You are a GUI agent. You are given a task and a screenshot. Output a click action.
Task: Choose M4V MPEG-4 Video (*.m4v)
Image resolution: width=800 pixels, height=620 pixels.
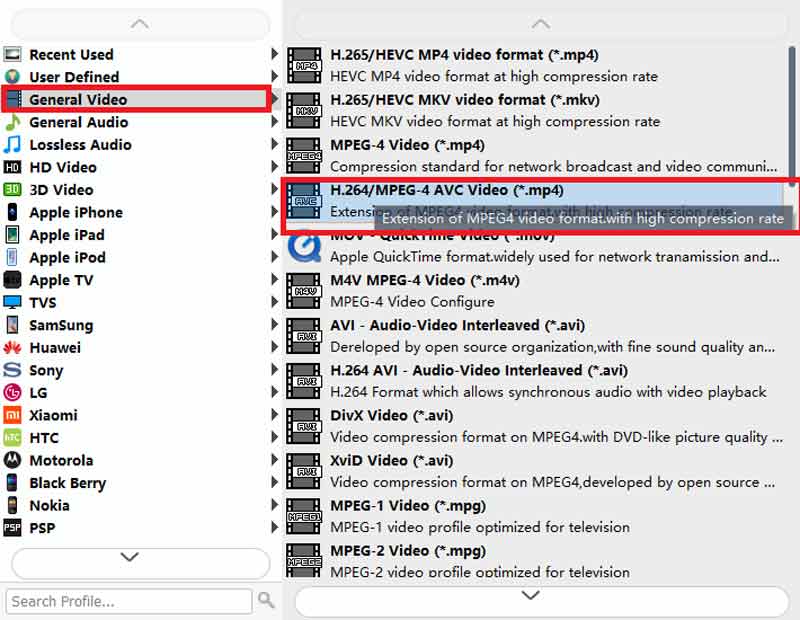click(535, 291)
